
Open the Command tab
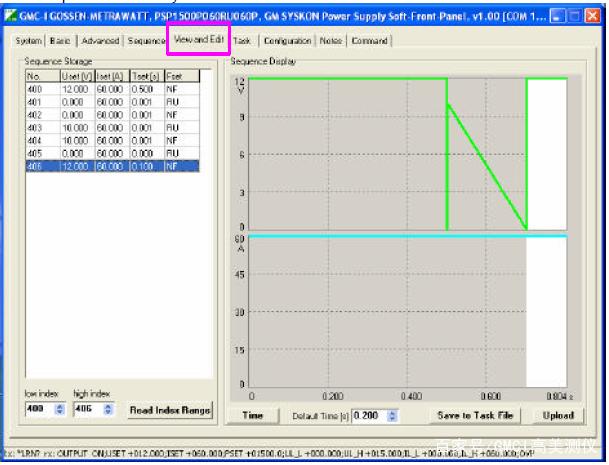(369, 40)
